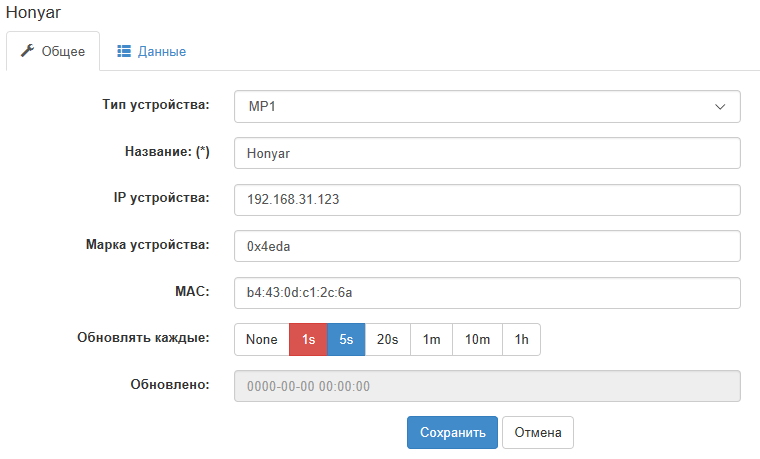This screenshot has height=459, width=760.
Task: Open the MP1 device type combo box
Action: pyautogui.click(x=487, y=107)
